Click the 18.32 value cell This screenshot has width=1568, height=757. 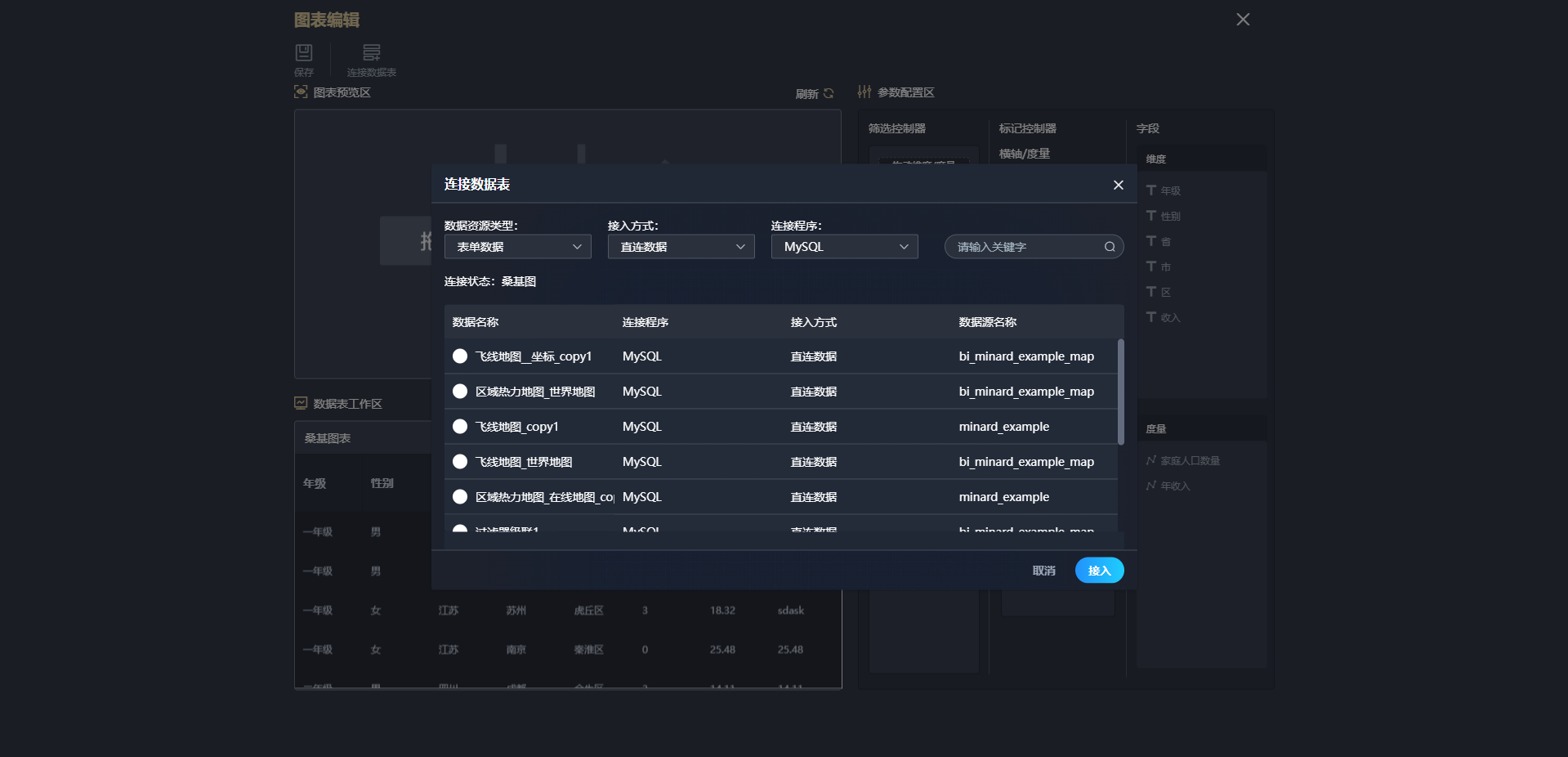[x=722, y=611]
